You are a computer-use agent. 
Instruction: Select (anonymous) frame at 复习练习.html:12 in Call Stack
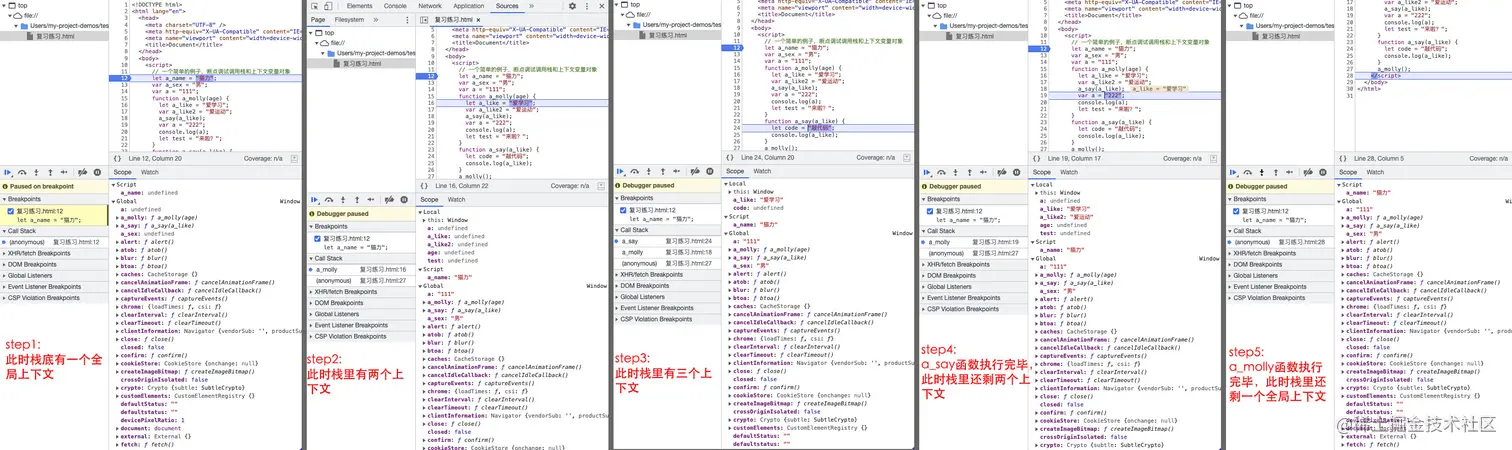54,242
